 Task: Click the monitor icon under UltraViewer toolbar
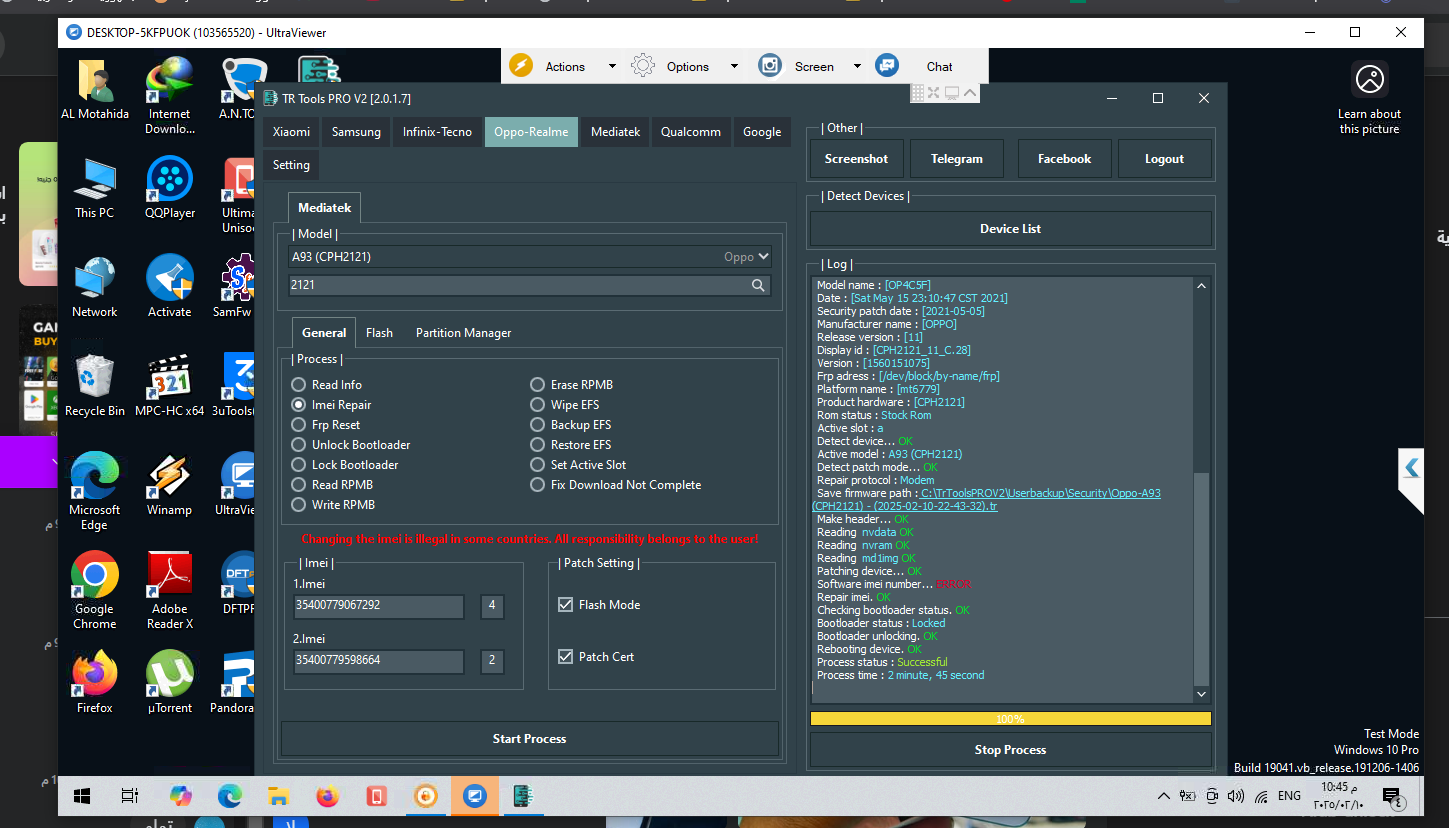tap(952, 93)
